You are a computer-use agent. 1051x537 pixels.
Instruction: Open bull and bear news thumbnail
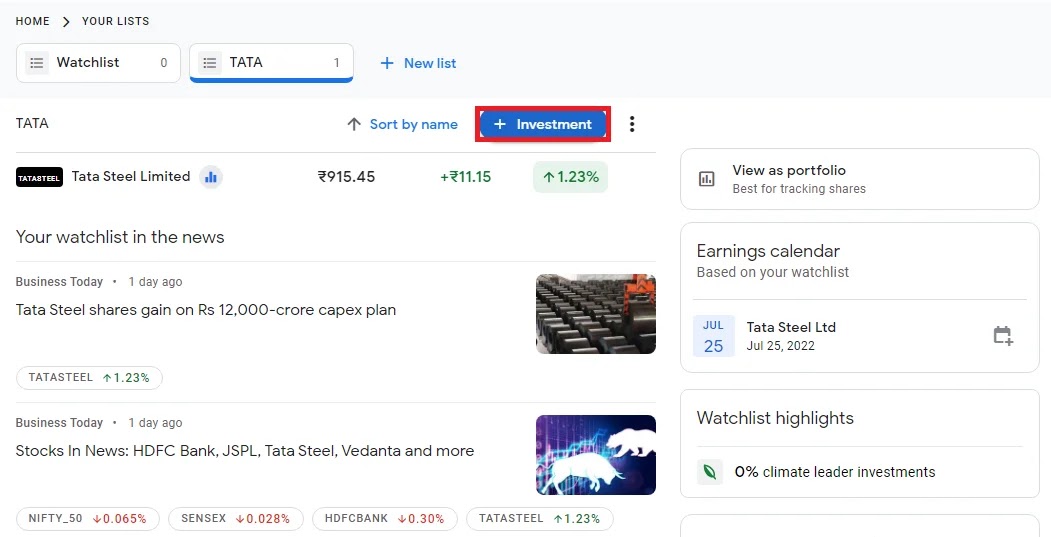click(x=596, y=455)
